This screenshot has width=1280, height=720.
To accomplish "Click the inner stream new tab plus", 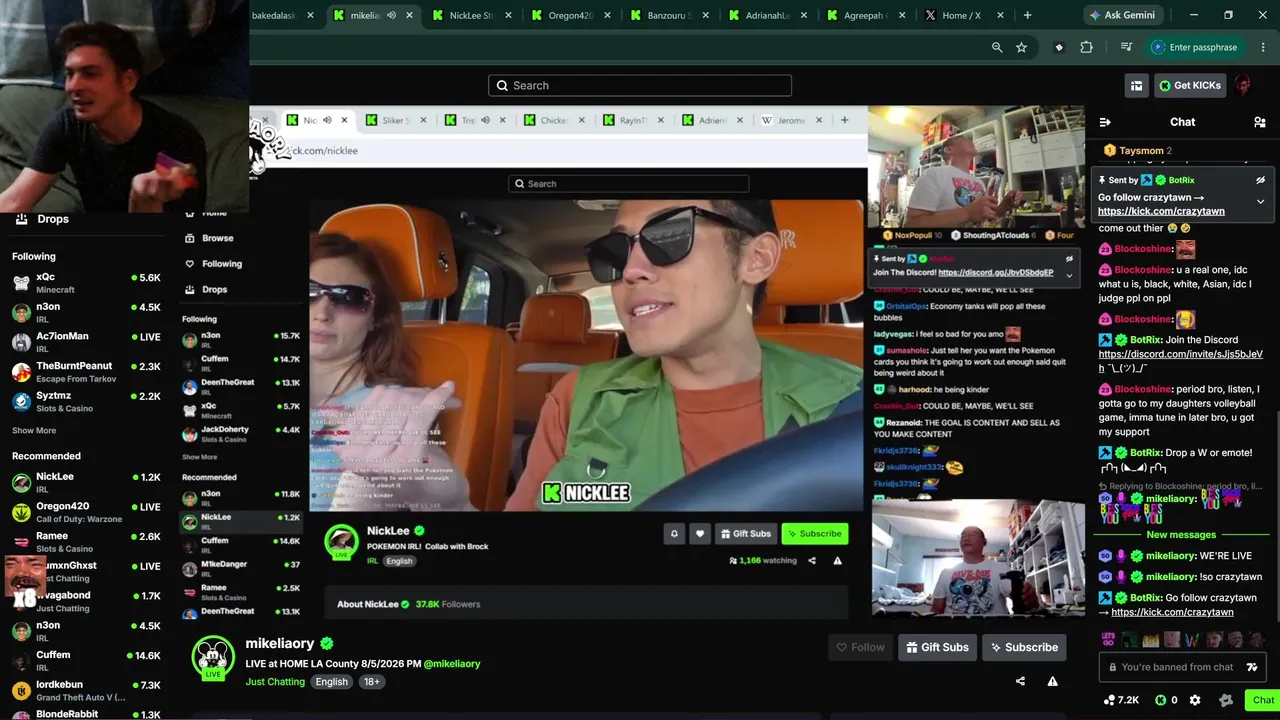I will click(844, 120).
